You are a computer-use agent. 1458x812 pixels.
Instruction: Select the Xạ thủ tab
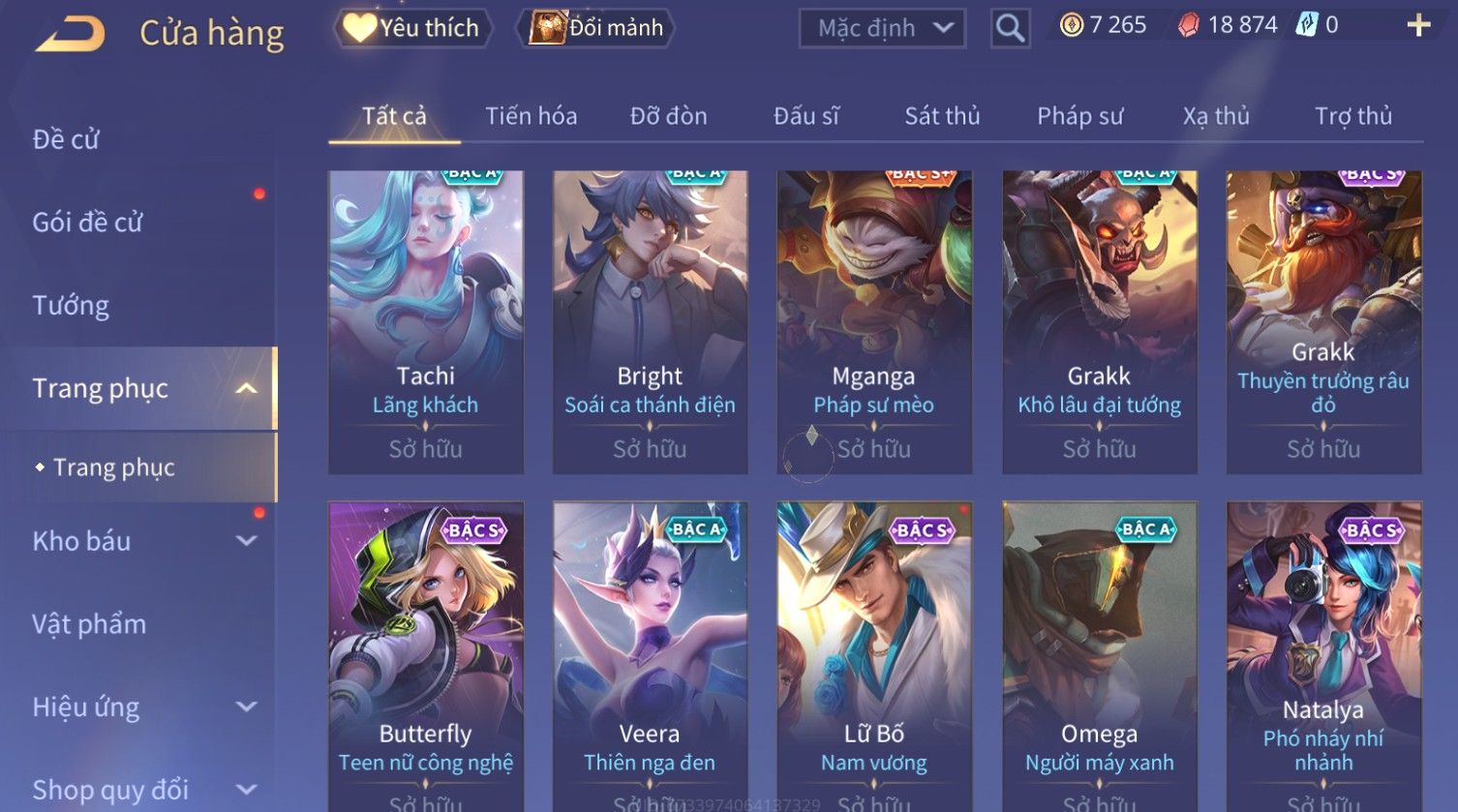click(1216, 116)
